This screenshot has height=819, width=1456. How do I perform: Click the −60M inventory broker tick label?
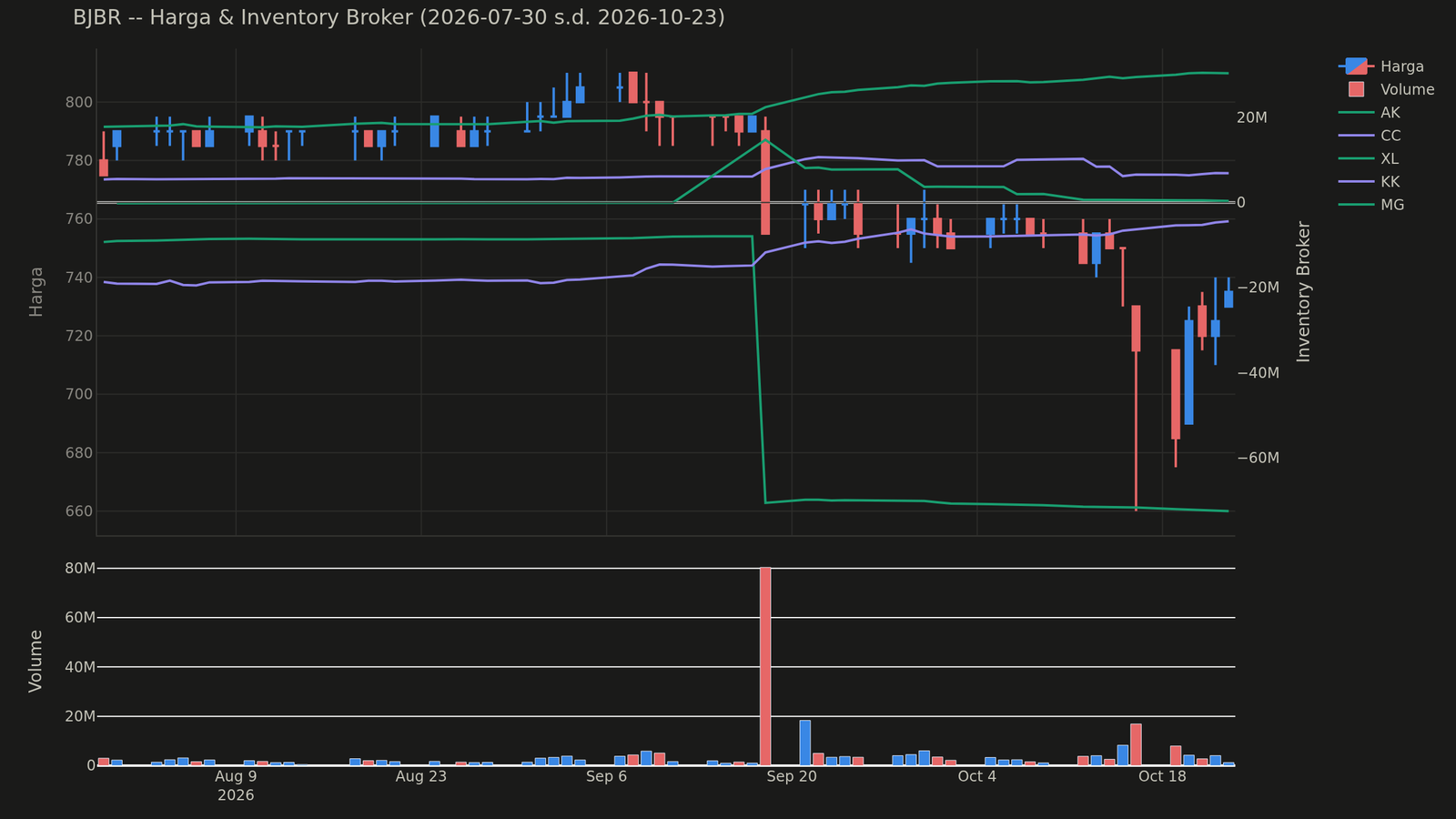[1259, 458]
